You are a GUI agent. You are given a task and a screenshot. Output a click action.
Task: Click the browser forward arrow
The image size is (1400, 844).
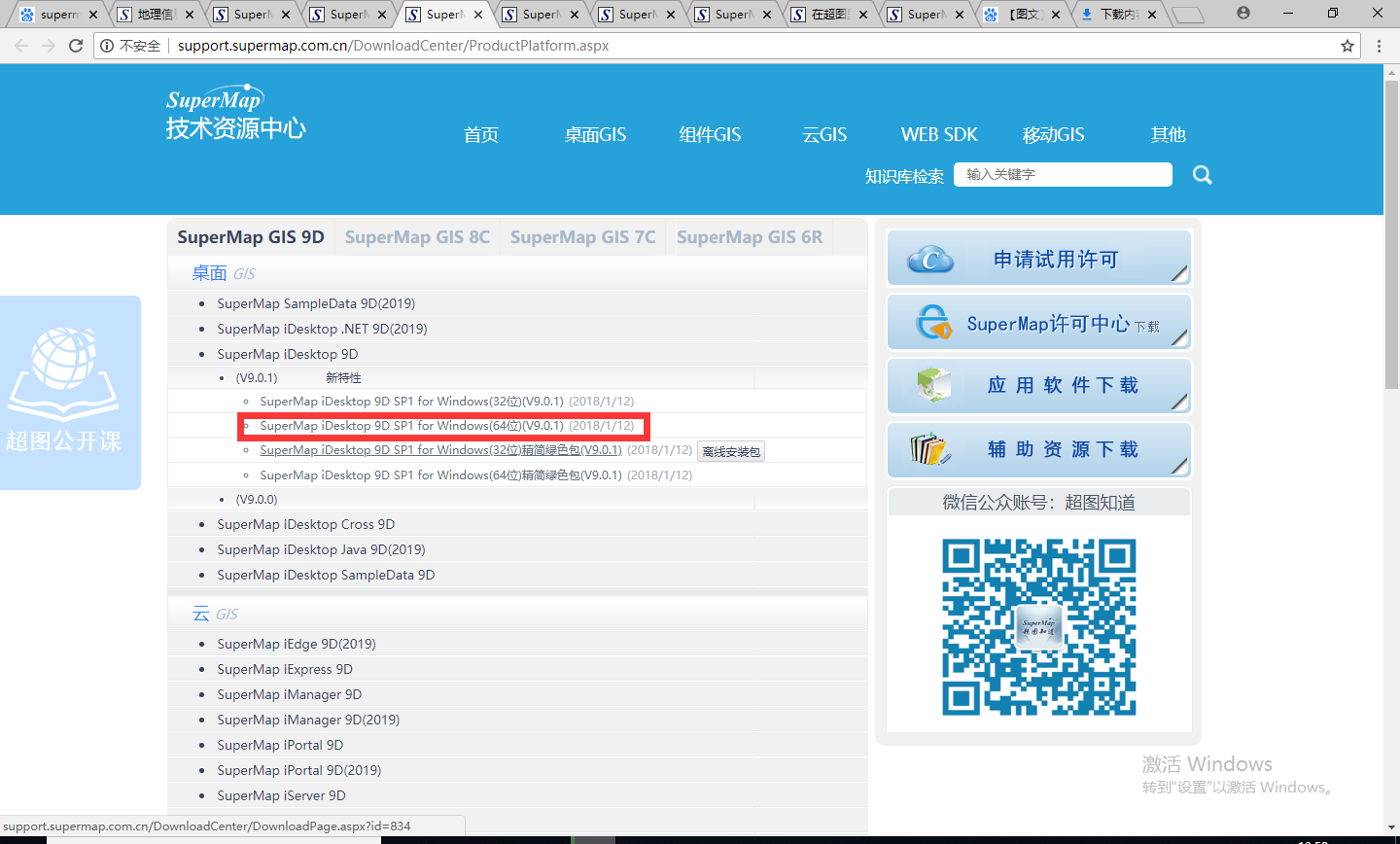point(49,46)
